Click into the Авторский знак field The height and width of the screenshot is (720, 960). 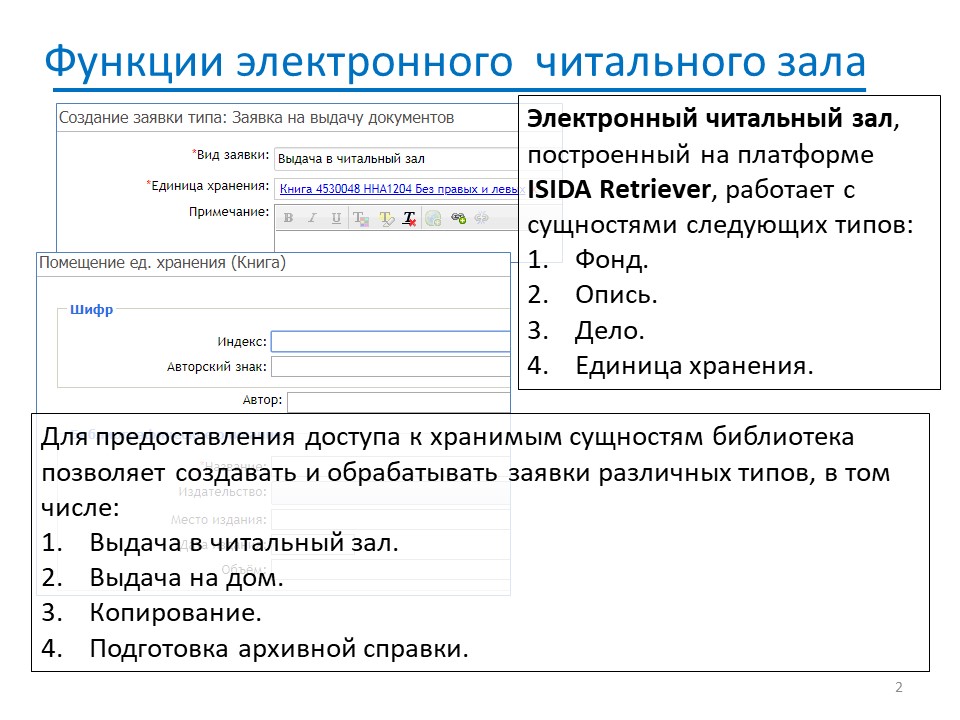tap(391, 367)
